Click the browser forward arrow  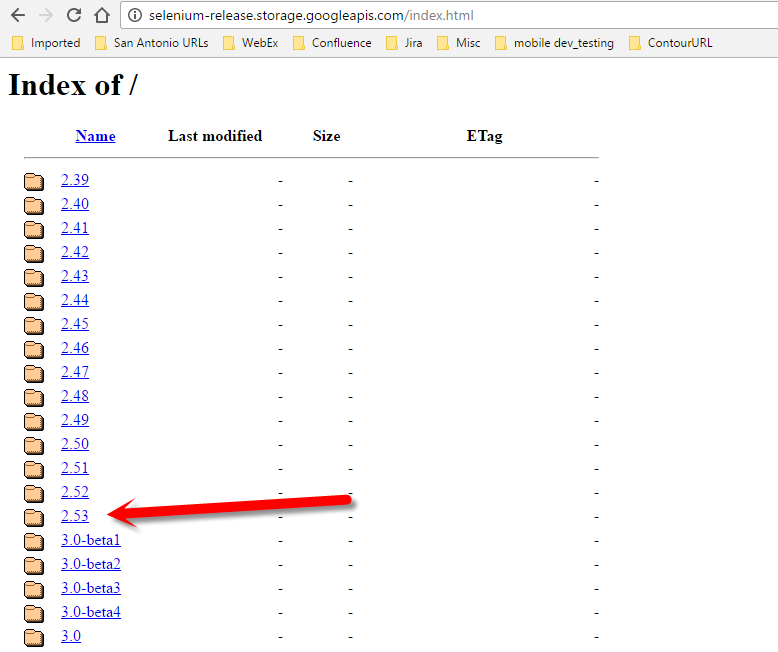tap(46, 15)
